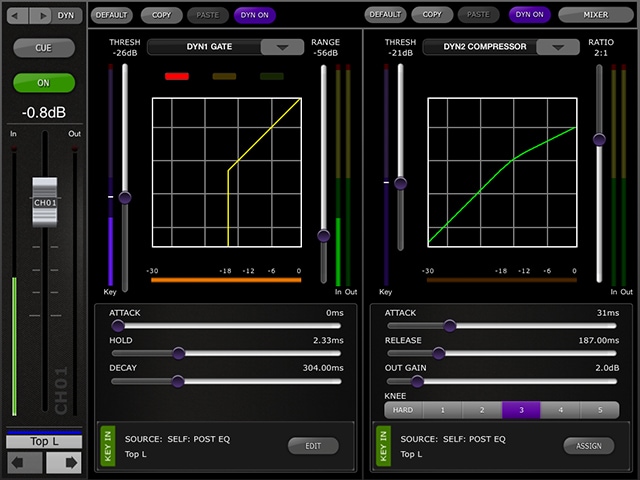Select the HARD knee option

point(403,410)
